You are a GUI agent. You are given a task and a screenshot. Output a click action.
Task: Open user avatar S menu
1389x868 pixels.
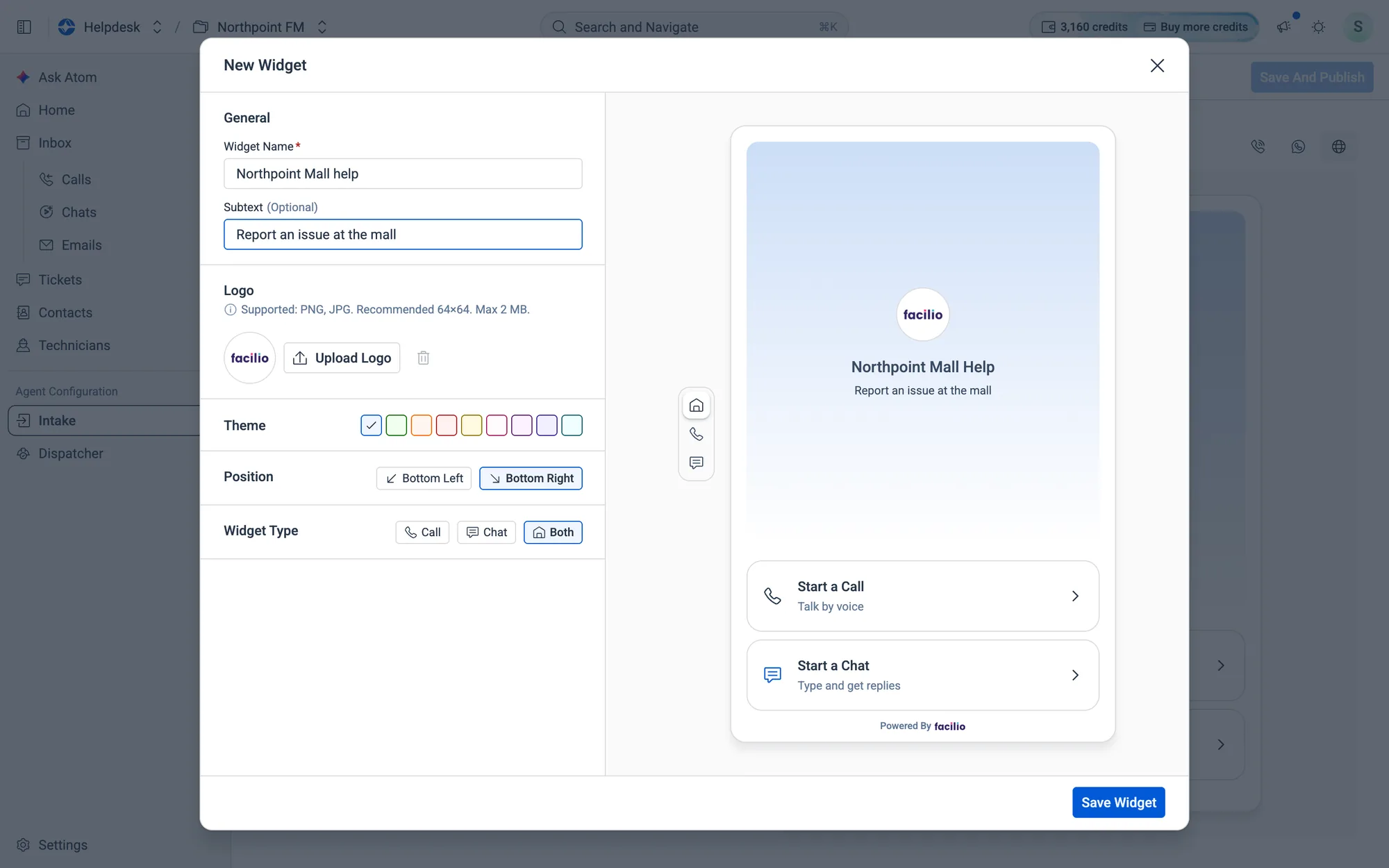pos(1358,27)
